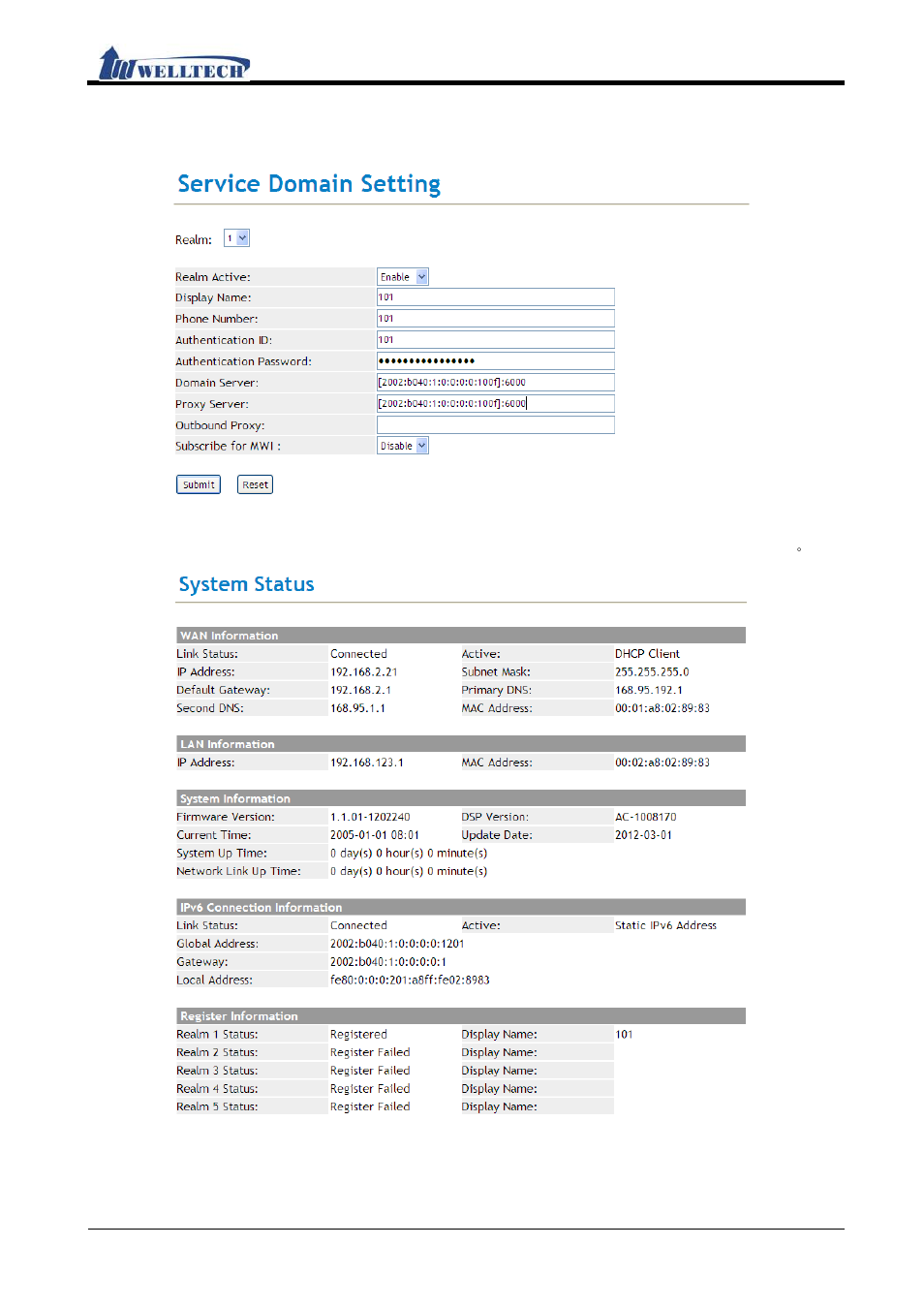Select LAN MAC address 00:02:a8:02:89:83
This screenshot has height=1308, width=924.
662,763
